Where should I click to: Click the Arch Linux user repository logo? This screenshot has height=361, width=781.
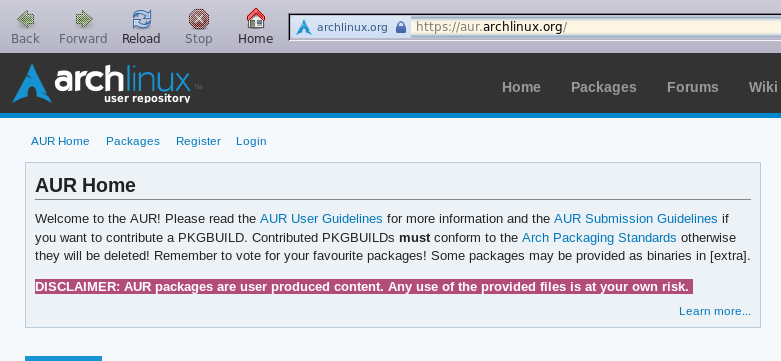[107, 83]
